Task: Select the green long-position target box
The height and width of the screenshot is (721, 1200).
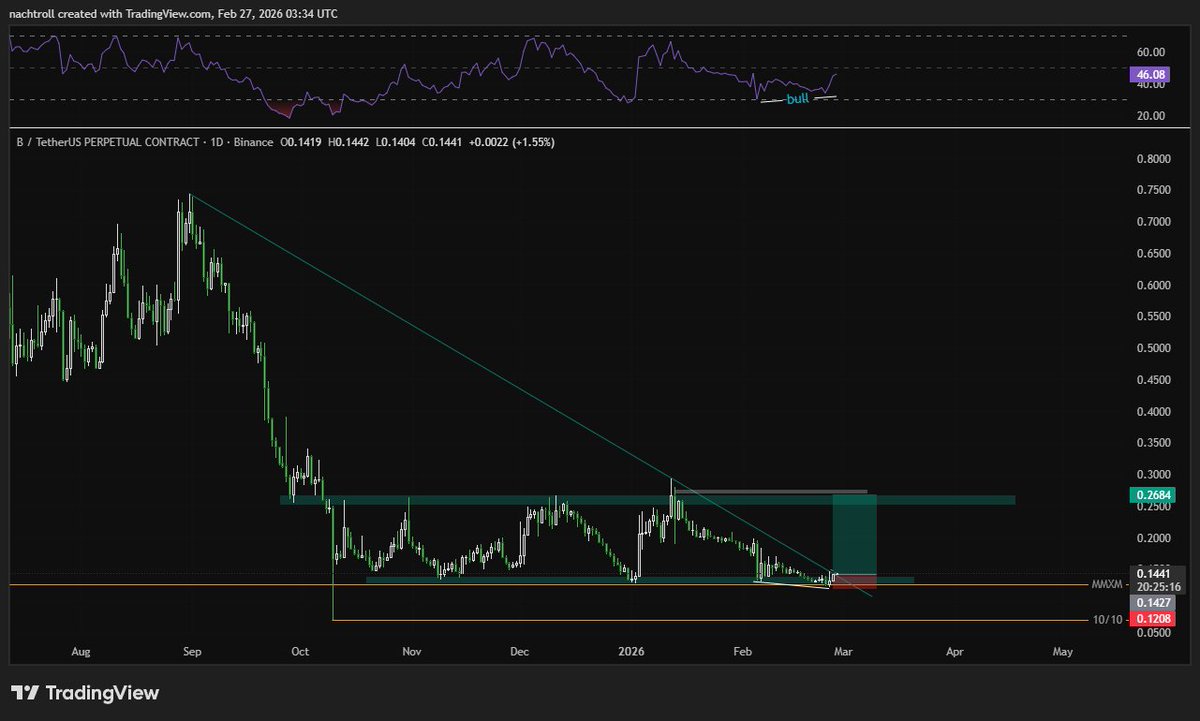Action: [854, 534]
